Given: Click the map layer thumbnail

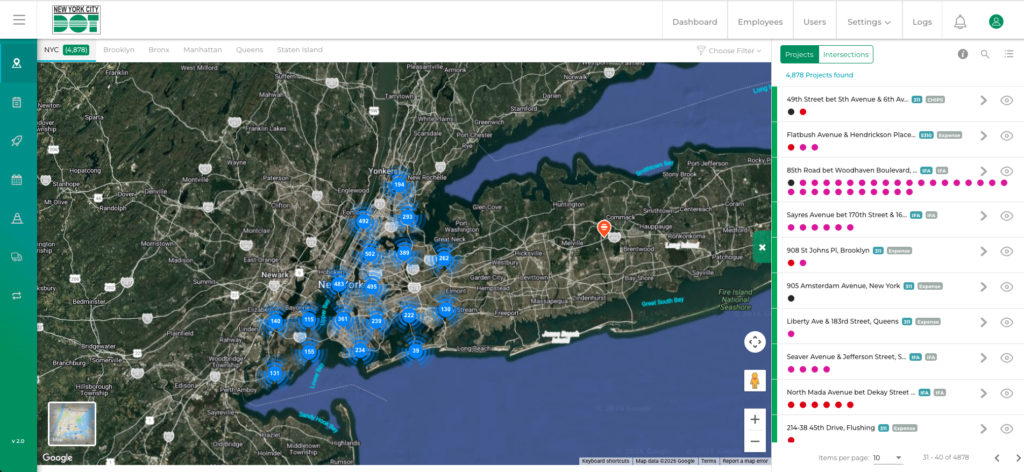Looking at the screenshot, I should click(x=72, y=424).
